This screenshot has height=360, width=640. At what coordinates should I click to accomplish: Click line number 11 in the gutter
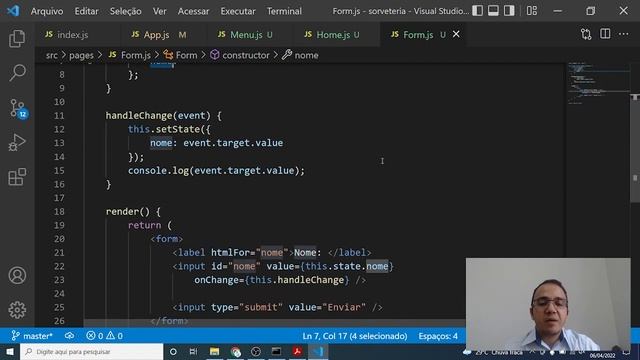(x=59, y=116)
